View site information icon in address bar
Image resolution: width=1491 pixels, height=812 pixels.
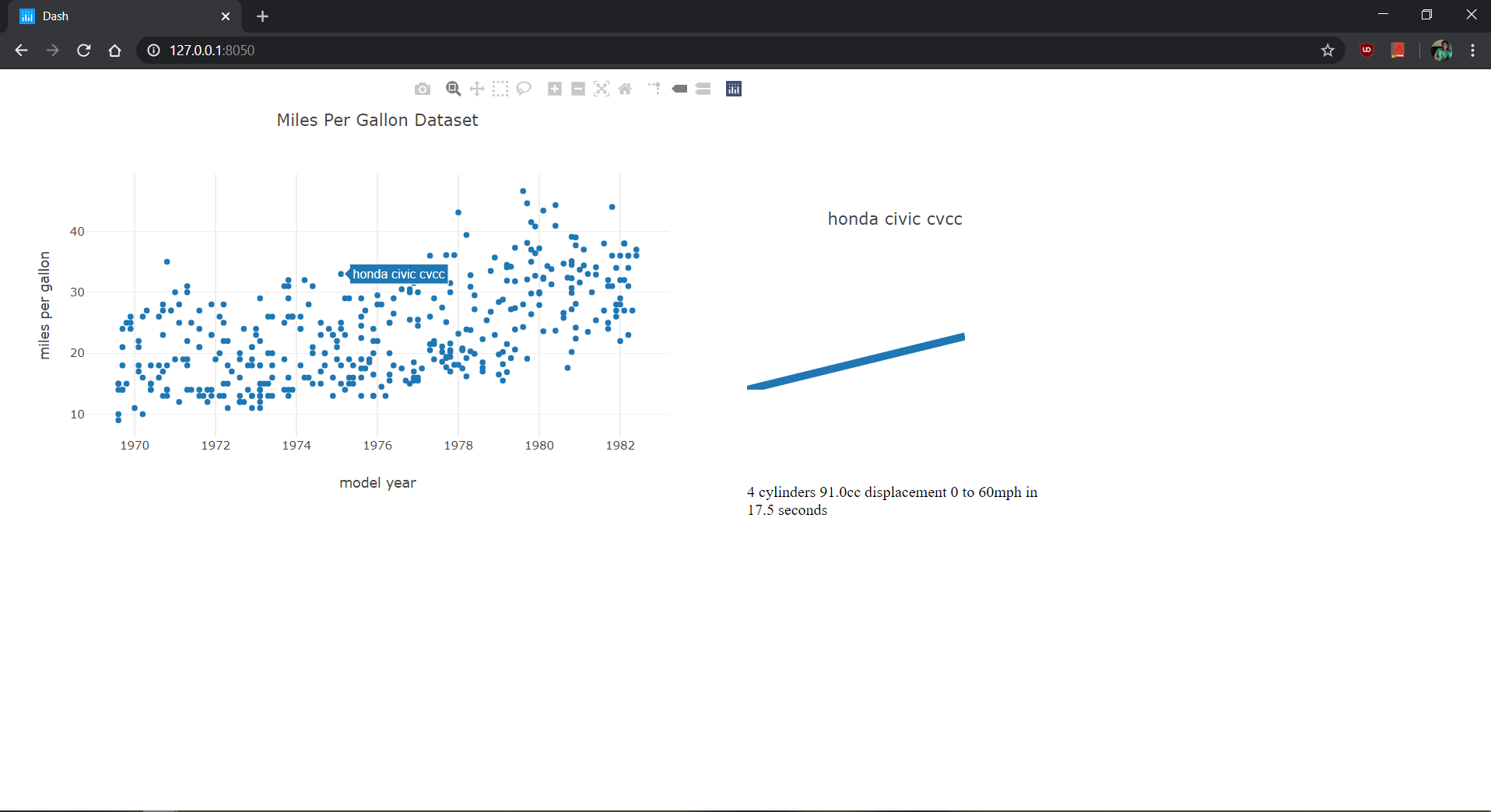[x=154, y=51]
